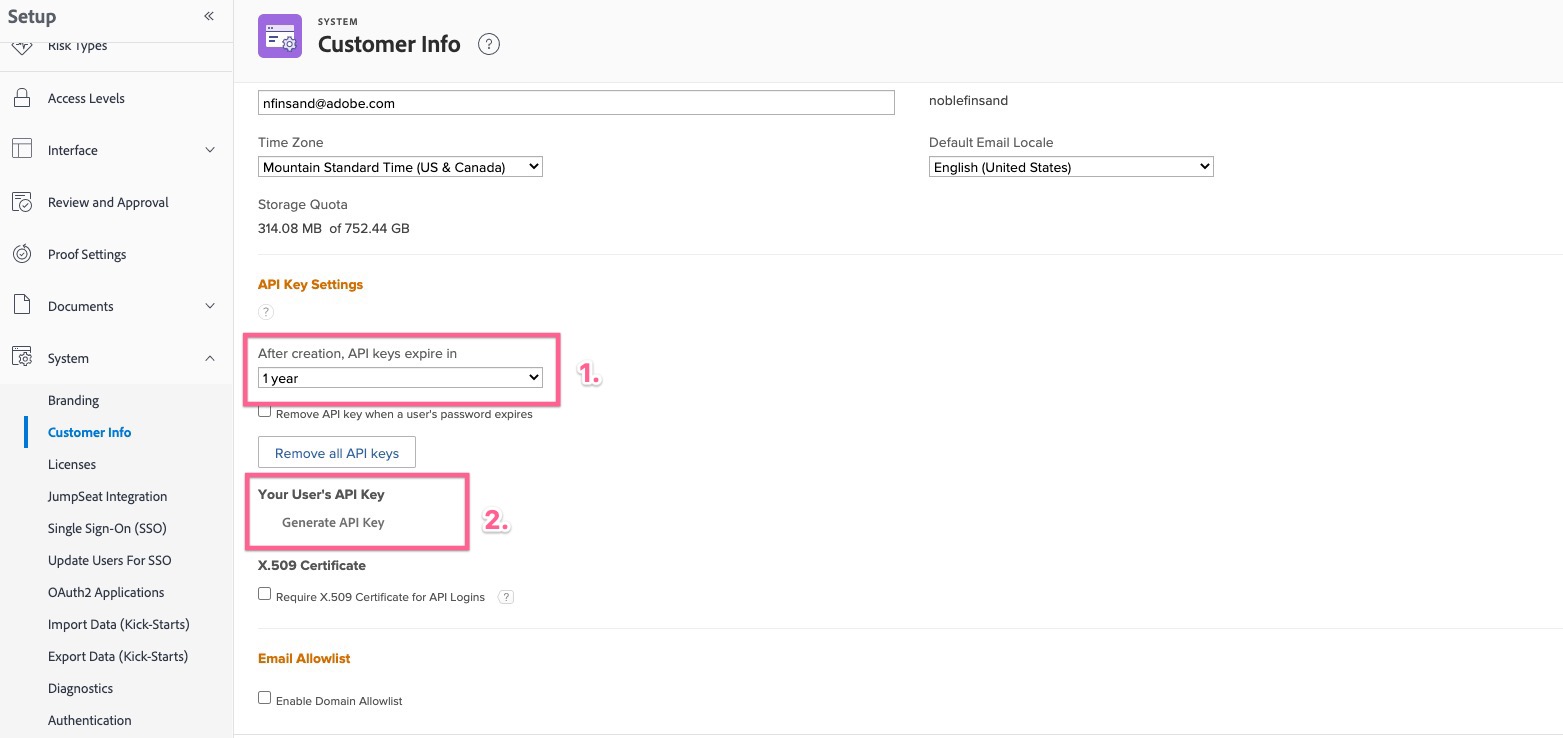Click the Access Levels lock icon

click(x=22, y=98)
